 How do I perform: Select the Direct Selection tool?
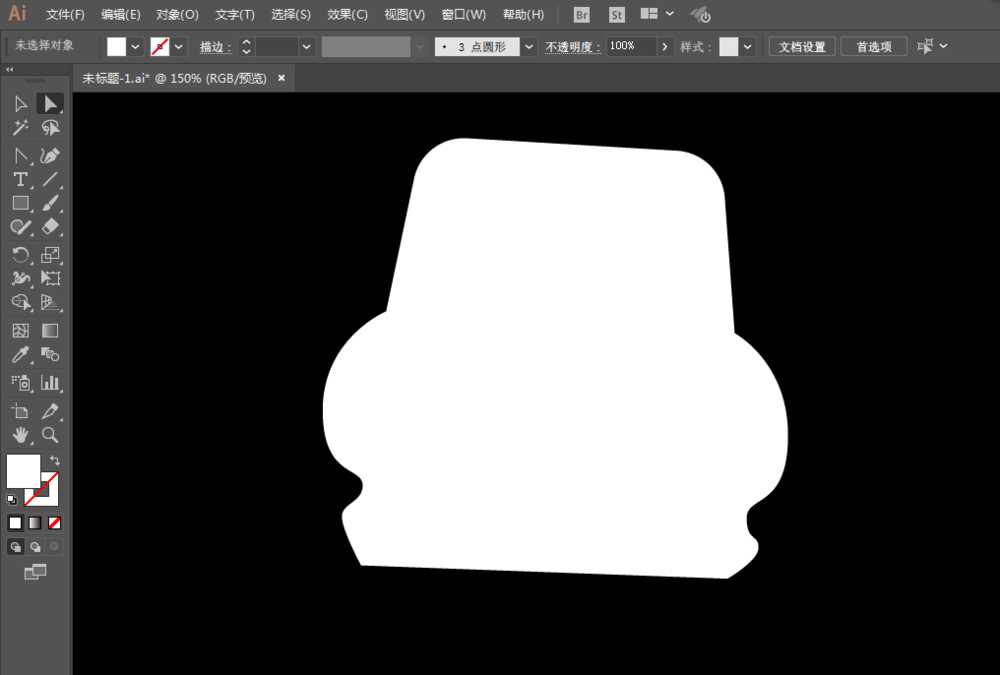coord(50,104)
